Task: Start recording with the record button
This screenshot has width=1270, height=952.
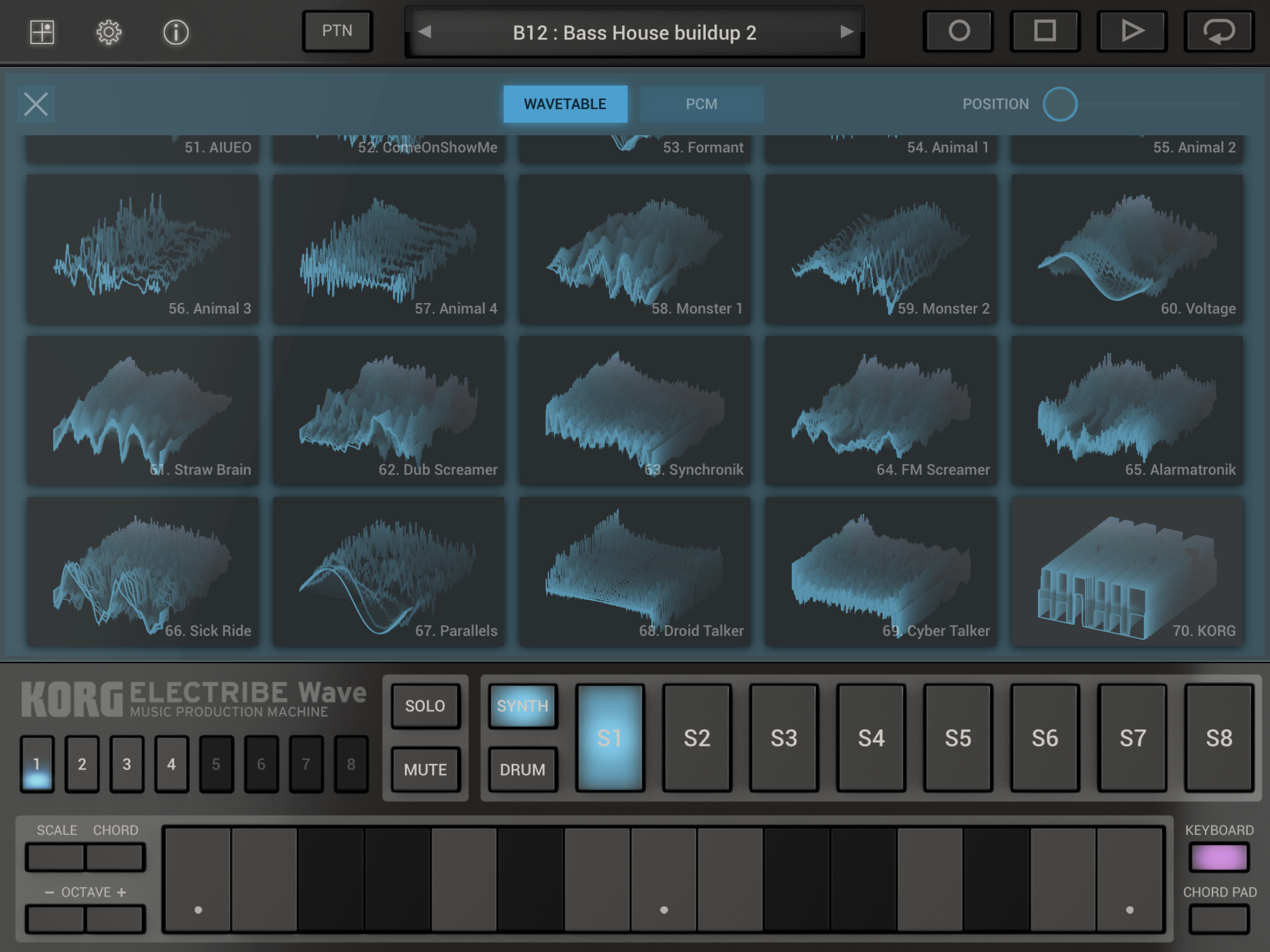Action: tap(958, 31)
